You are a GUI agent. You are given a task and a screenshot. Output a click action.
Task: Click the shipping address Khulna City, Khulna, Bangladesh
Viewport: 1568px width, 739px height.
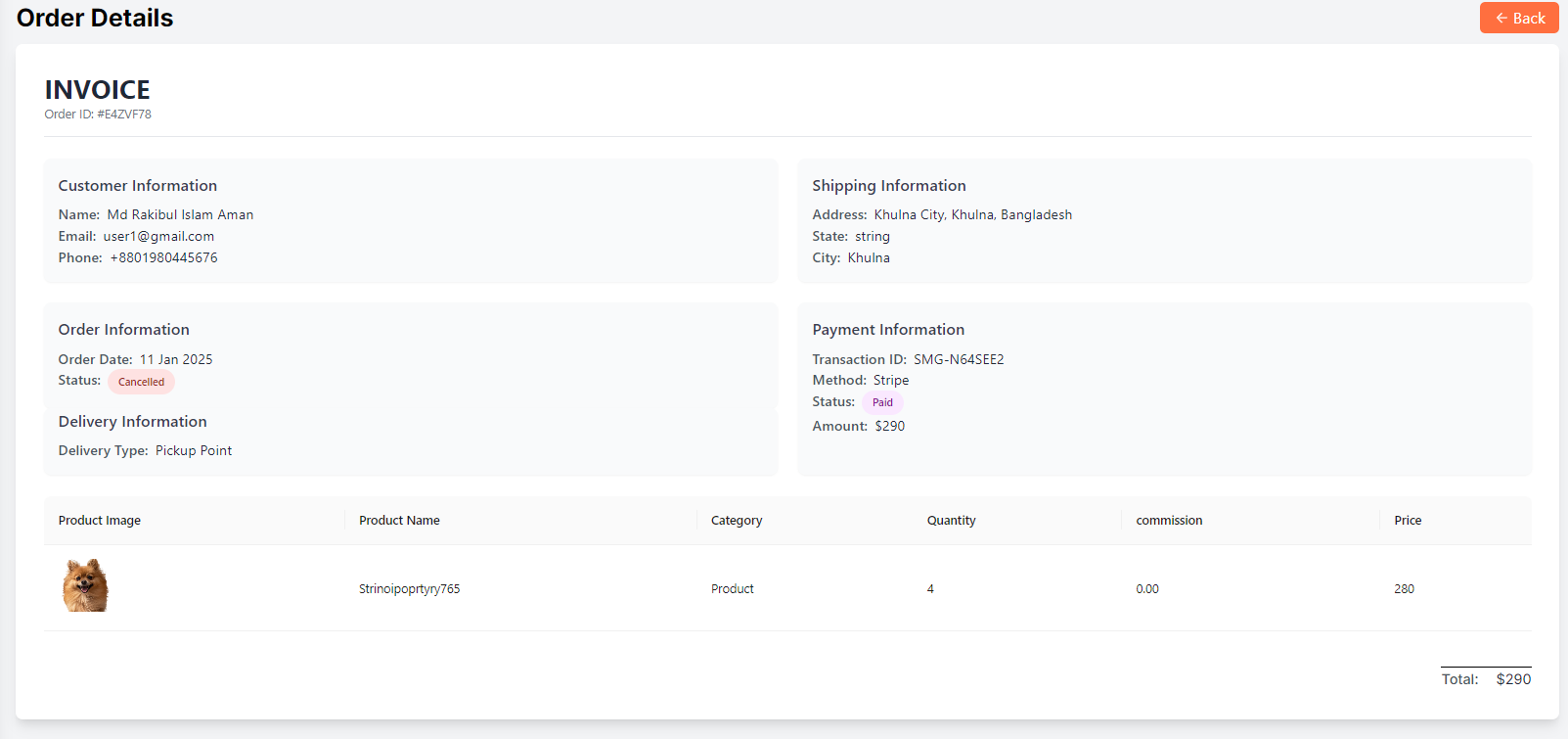972,214
